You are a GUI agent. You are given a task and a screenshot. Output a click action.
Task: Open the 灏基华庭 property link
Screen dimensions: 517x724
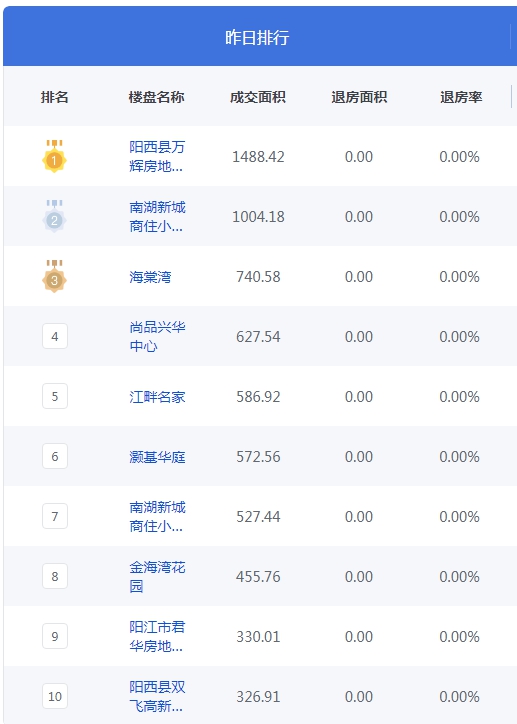coord(157,457)
